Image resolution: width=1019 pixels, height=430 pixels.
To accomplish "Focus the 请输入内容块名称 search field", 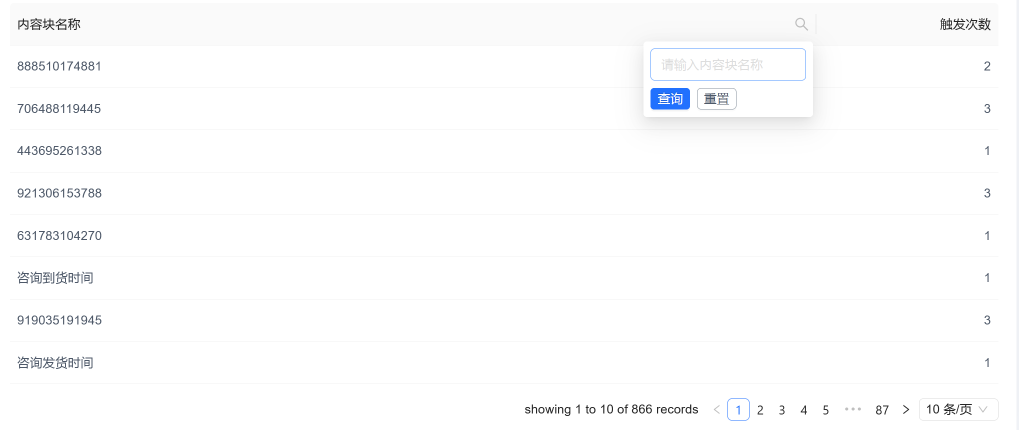I will tap(728, 64).
